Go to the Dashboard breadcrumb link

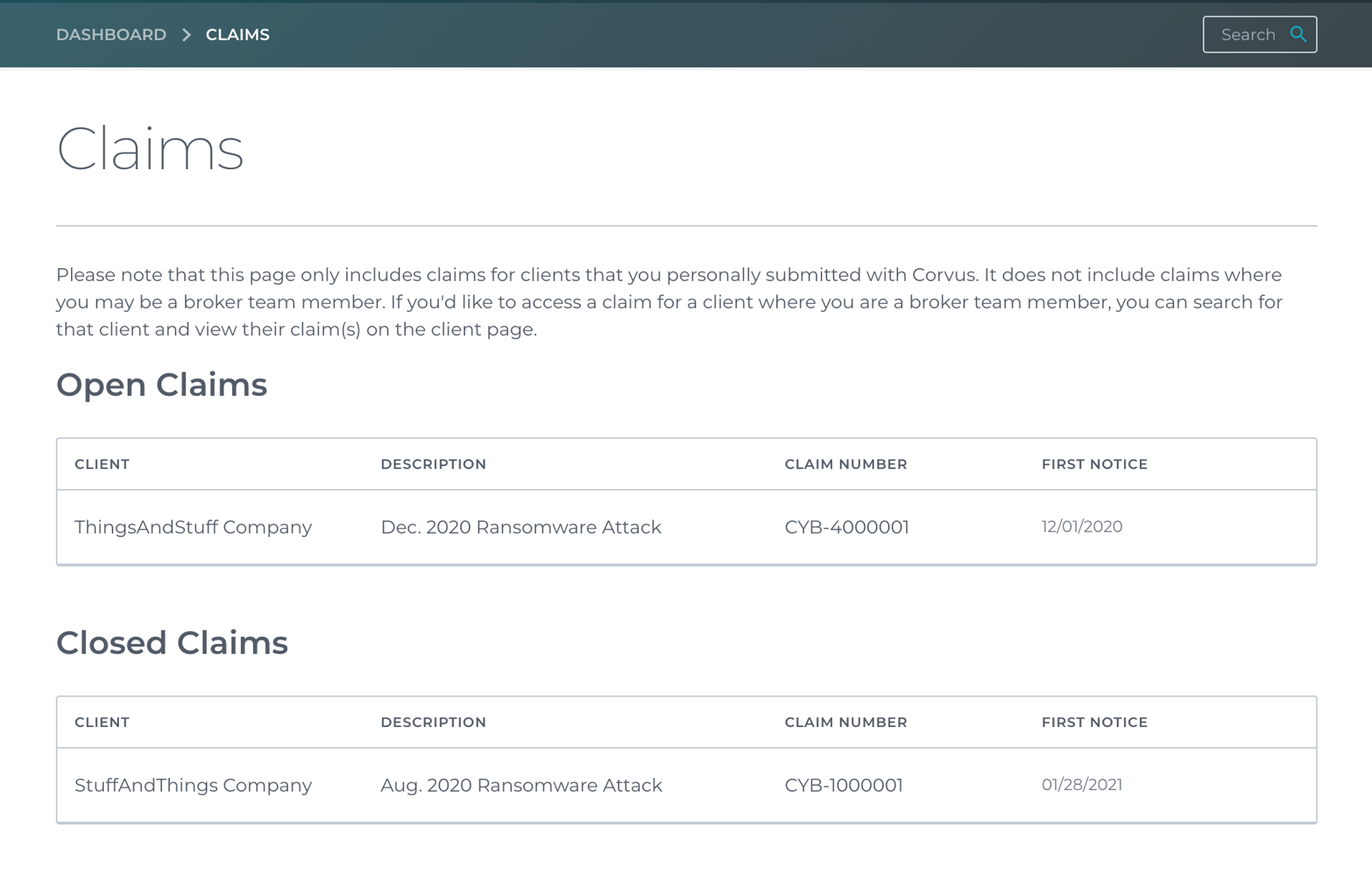111,35
